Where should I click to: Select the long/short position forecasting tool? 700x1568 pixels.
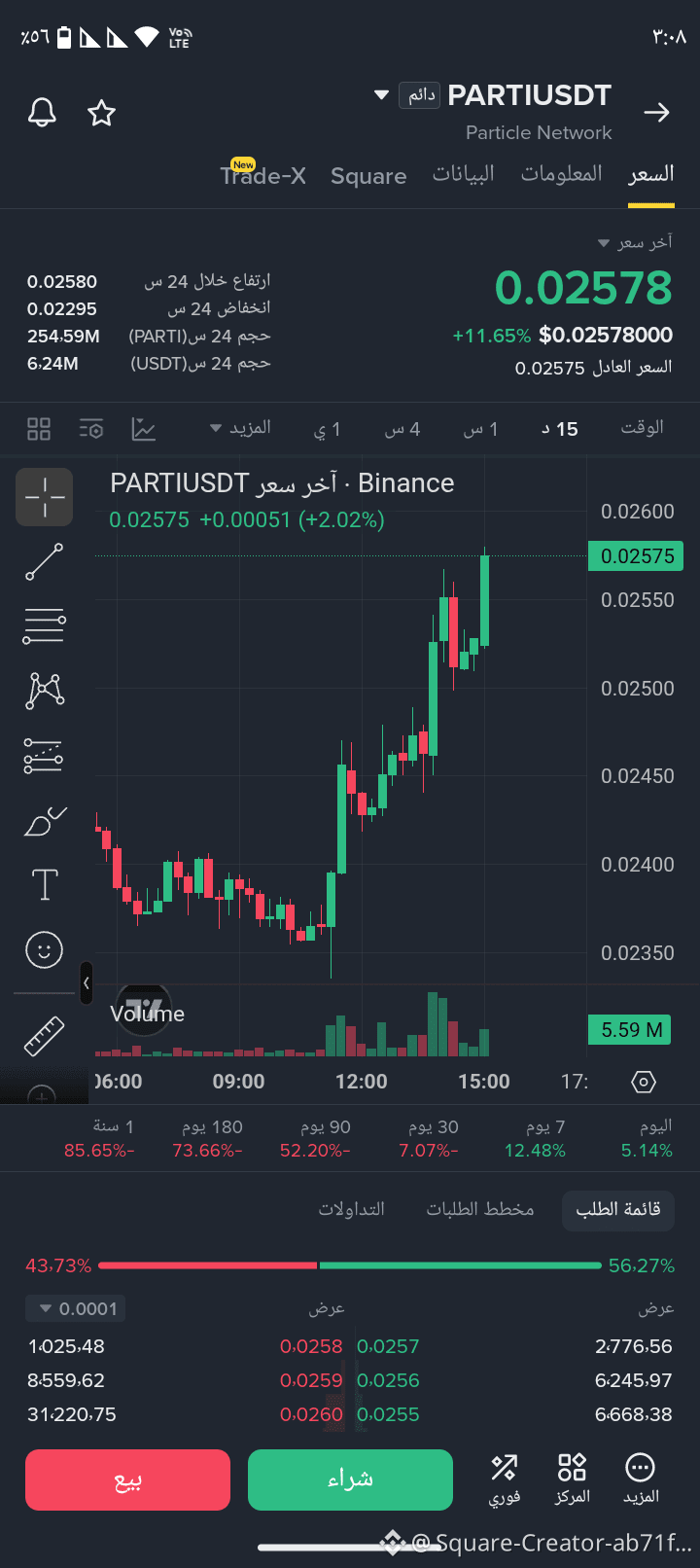pyautogui.click(x=44, y=756)
